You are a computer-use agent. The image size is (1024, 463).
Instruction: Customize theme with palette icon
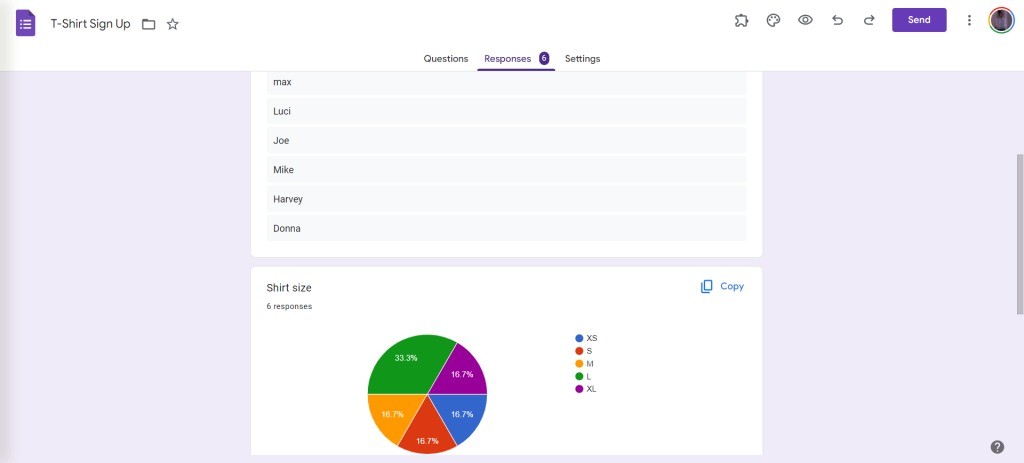coord(773,20)
